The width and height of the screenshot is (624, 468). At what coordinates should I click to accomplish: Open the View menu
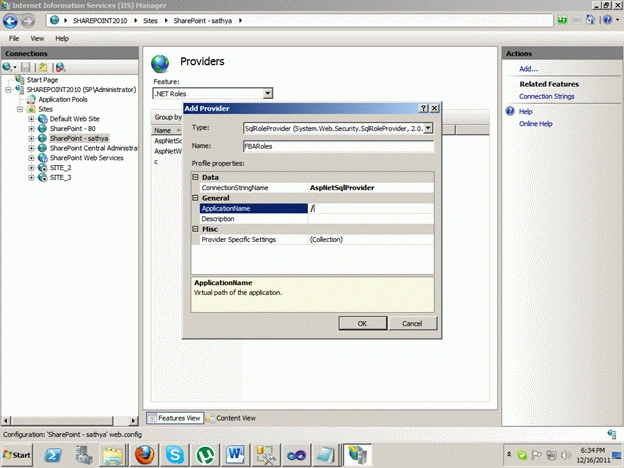tap(37, 39)
